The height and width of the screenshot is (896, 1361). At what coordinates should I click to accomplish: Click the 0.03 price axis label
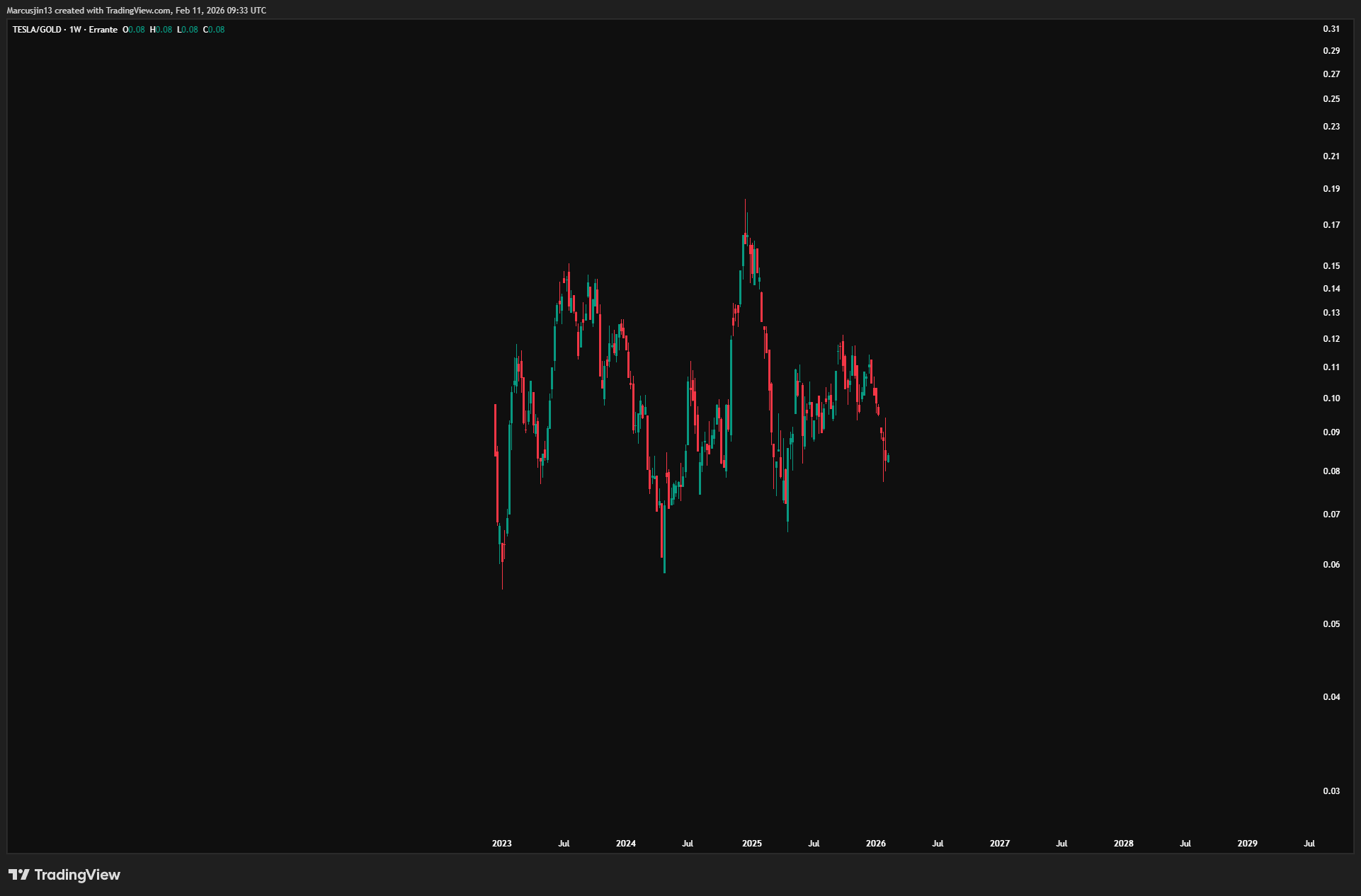point(1331,791)
